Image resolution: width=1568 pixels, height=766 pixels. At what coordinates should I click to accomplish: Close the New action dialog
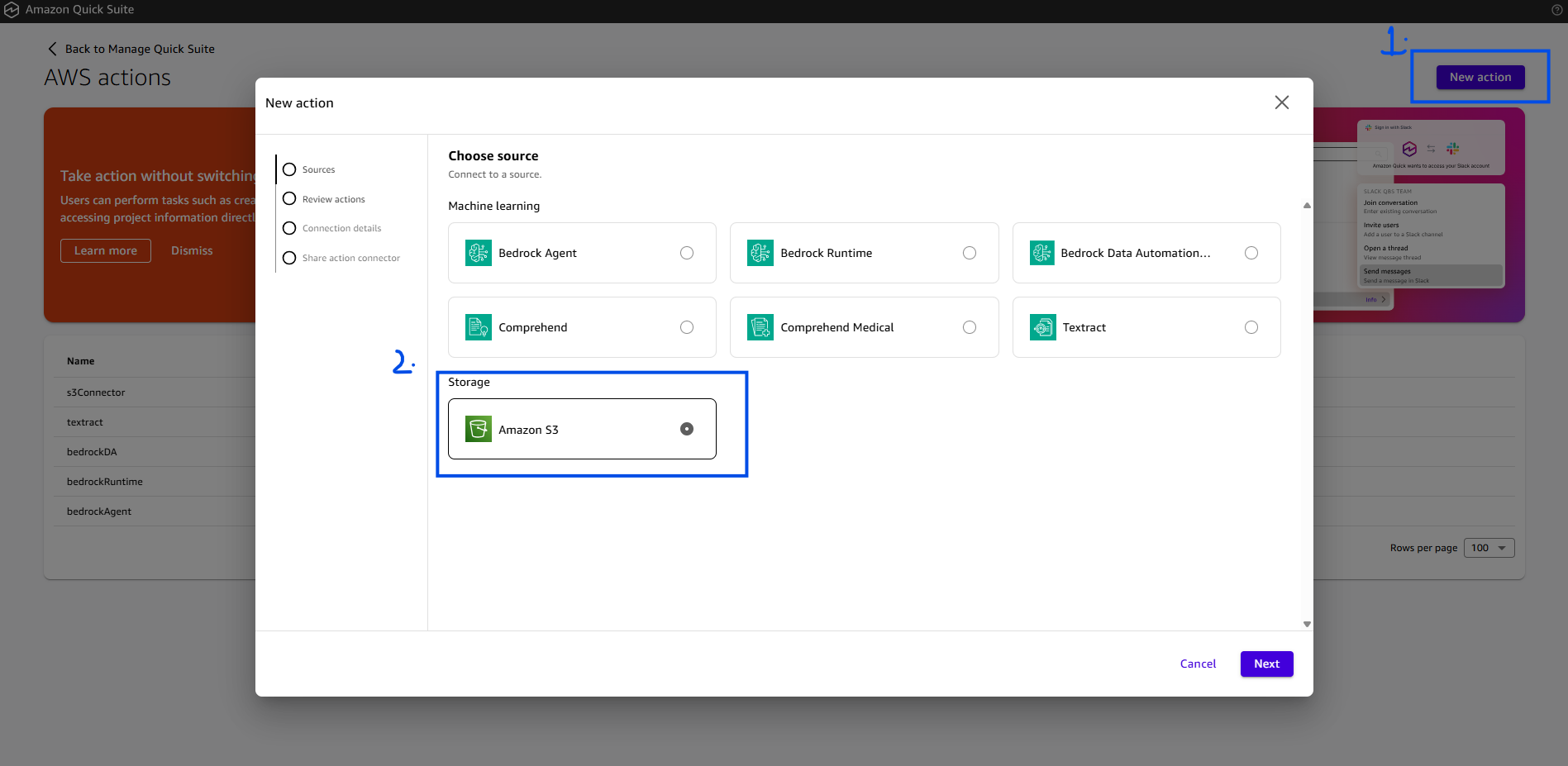point(1282,102)
